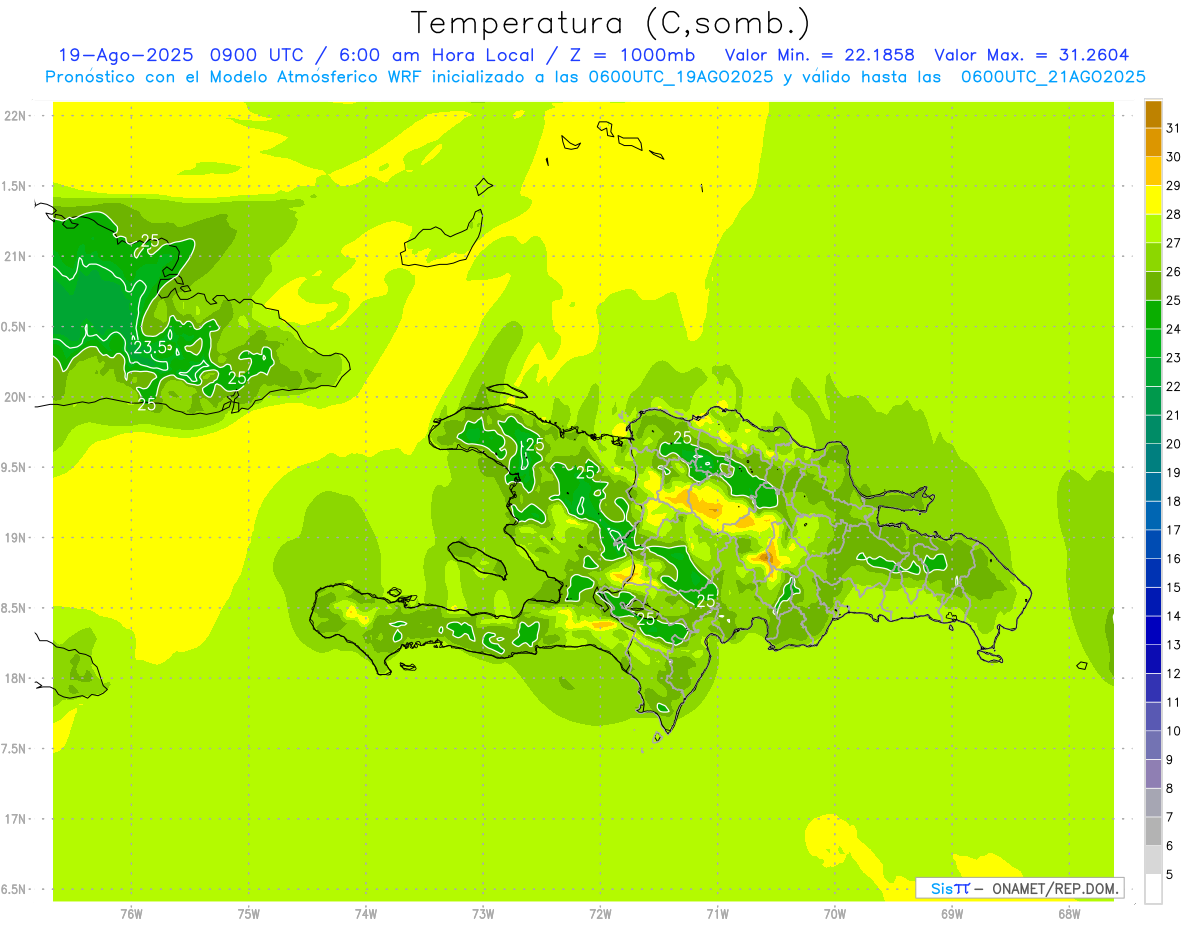This screenshot has width=1200, height=927.
Task: Click the "74W" longitude axis label
Action: coord(366,914)
